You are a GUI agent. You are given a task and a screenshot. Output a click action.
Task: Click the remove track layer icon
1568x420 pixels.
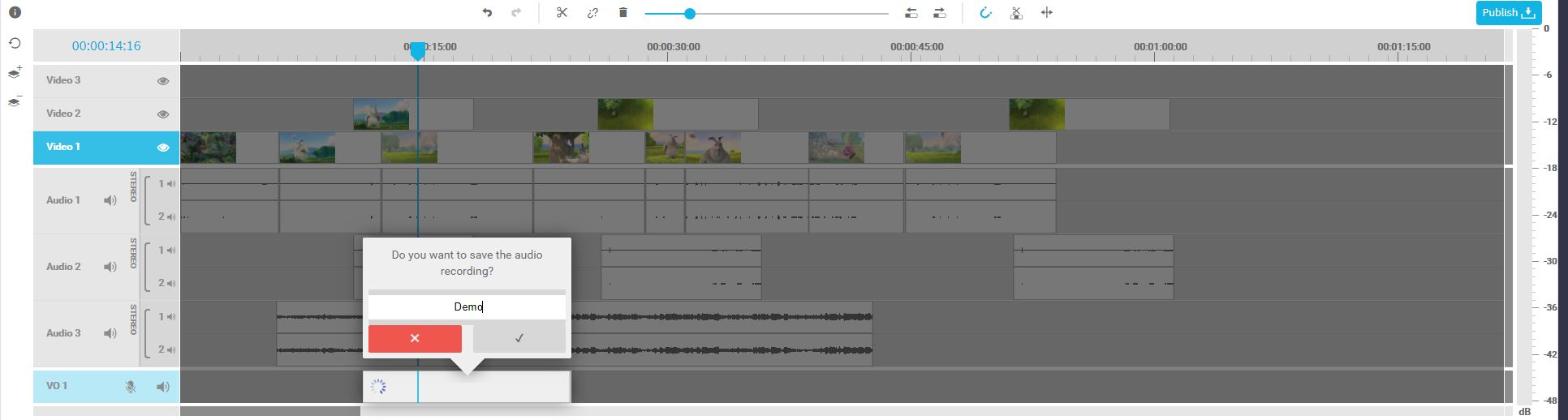[x=15, y=101]
